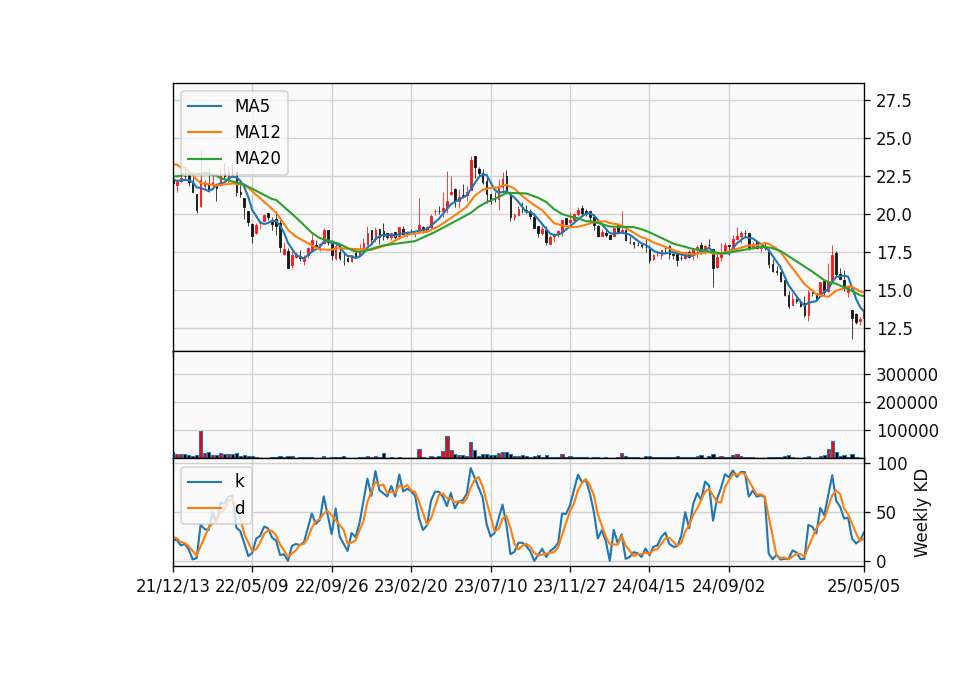This screenshot has height=690, width=960.
Task: Click the date label 24/04/15
Action: (648, 586)
